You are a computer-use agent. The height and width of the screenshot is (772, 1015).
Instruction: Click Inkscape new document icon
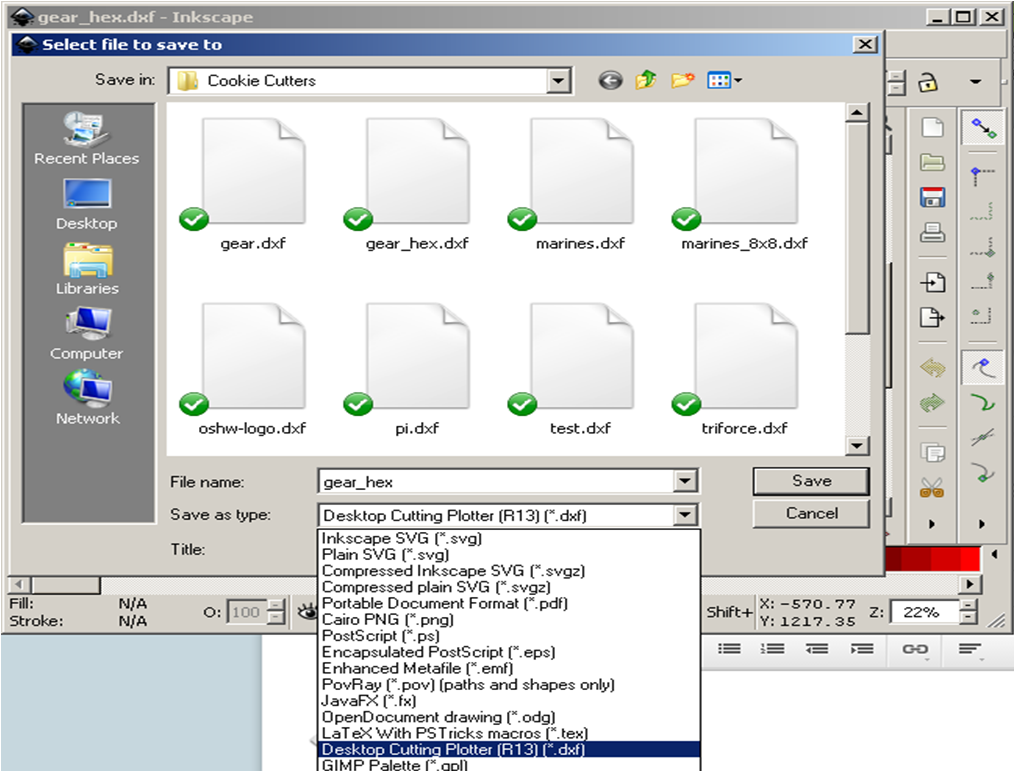pos(932,127)
